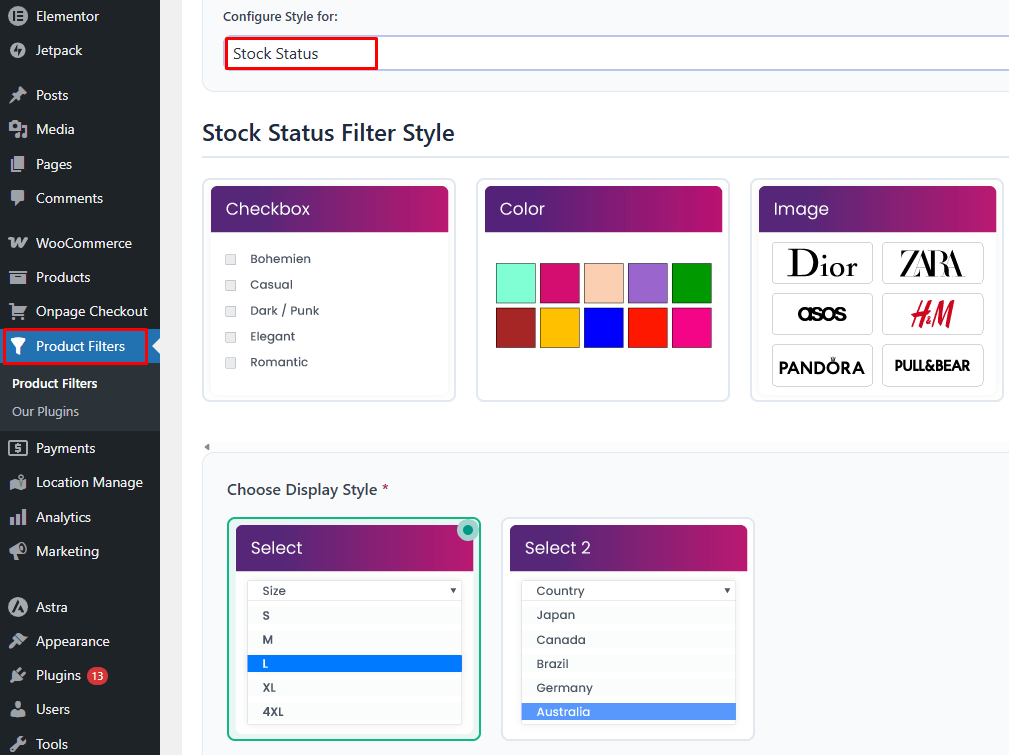Open the Analytics sidebar item
Viewport: 1009px width, 755px height.
tap(64, 516)
